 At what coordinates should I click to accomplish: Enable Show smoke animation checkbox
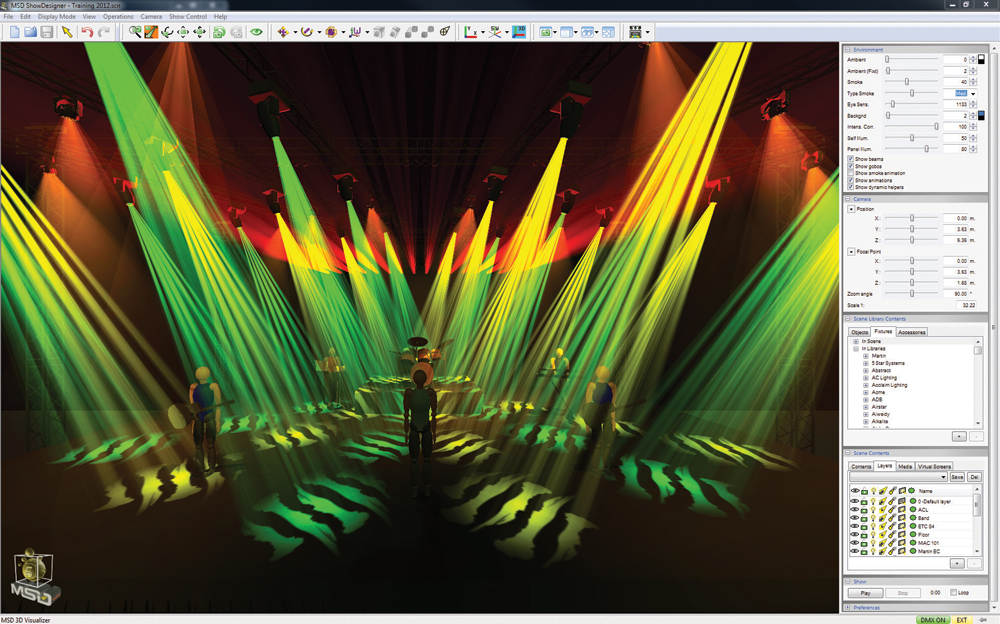(850, 173)
